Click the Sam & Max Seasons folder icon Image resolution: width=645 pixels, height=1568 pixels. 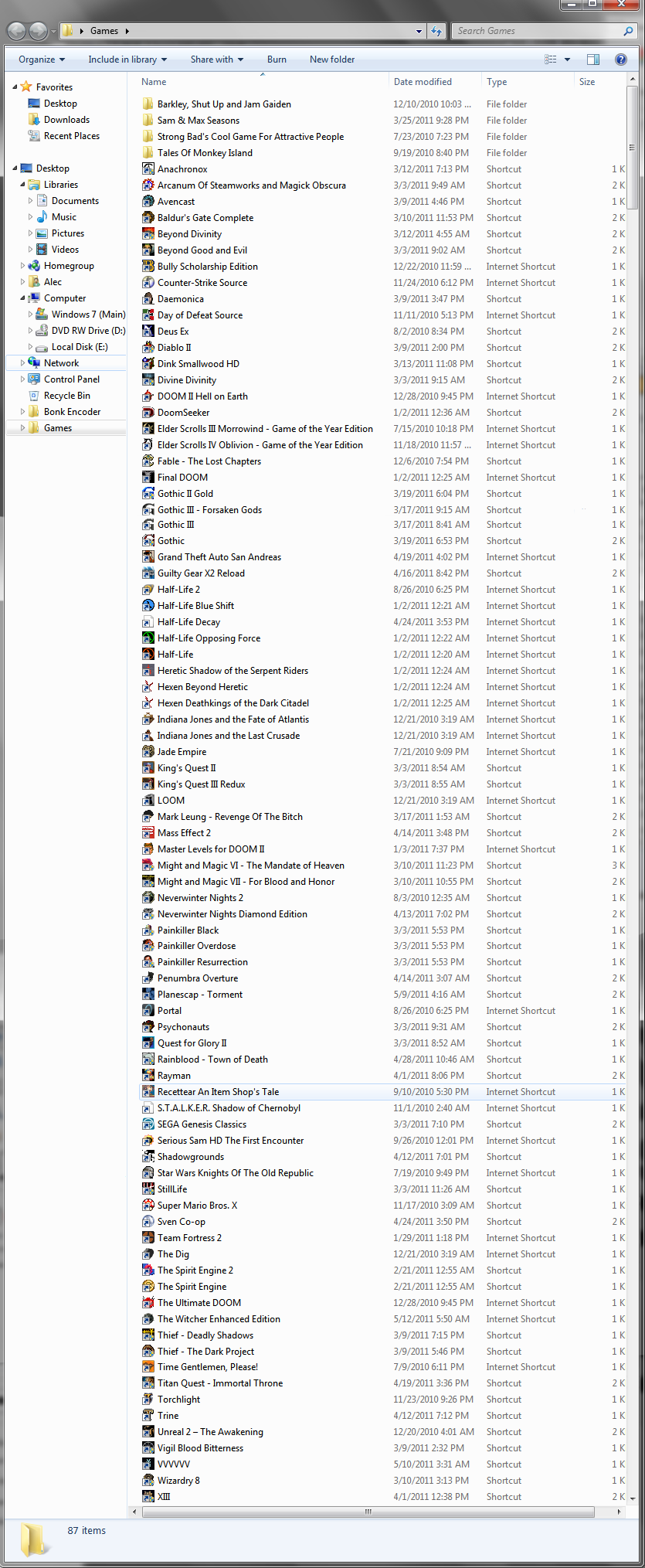(x=148, y=121)
